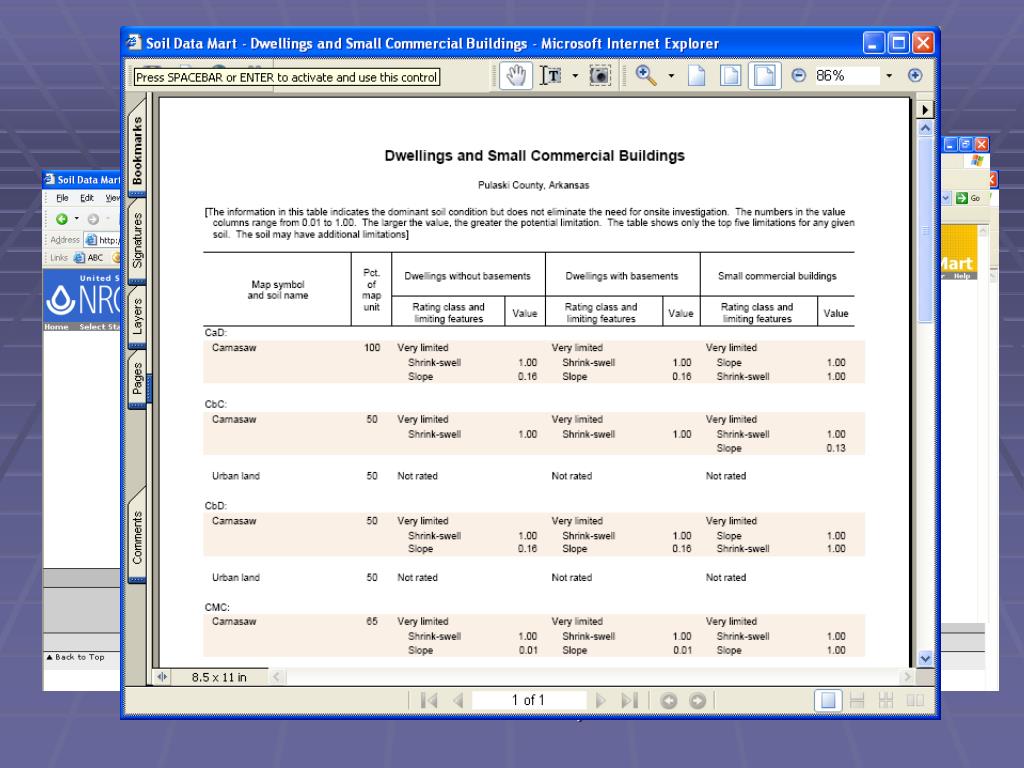Click the document pane options arrow above the scrollbar
This screenshot has width=1024, height=768.
[x=925, y=109]
